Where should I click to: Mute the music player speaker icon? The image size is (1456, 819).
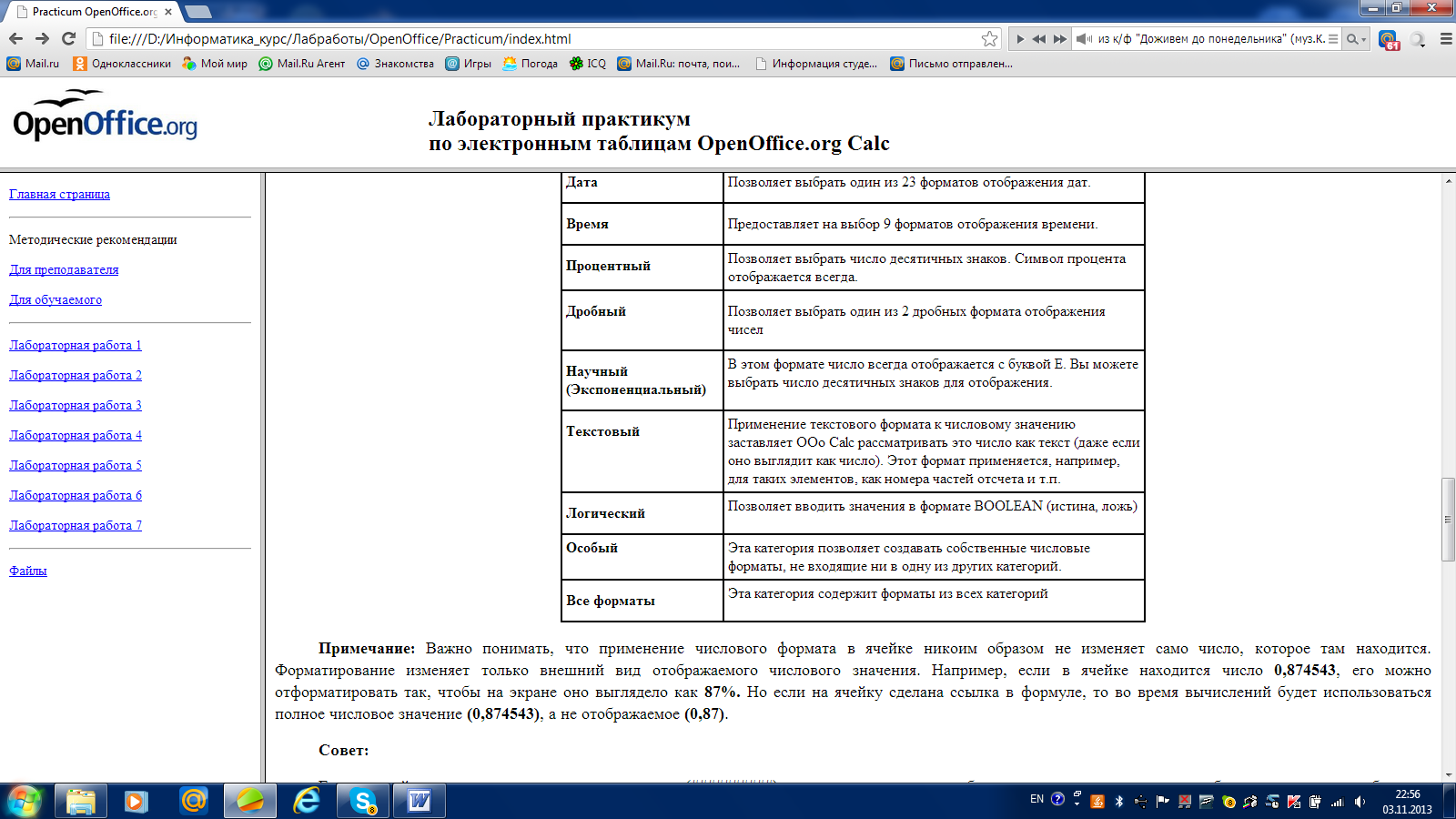1084,39
